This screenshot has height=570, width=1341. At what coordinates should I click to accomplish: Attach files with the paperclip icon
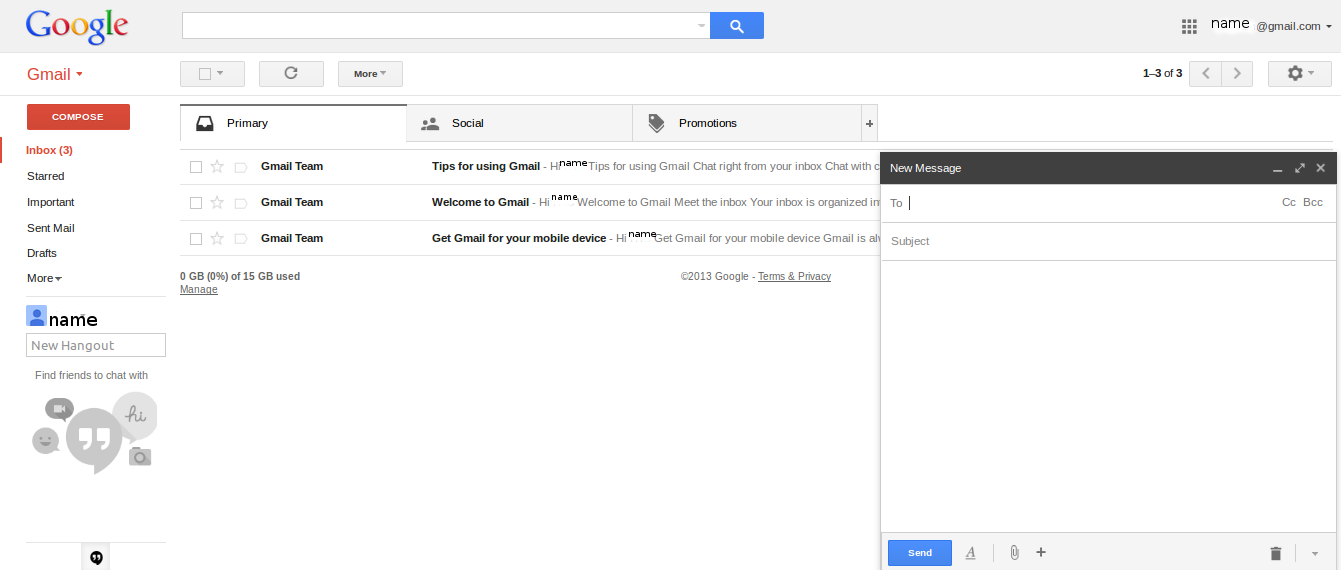1014,553
